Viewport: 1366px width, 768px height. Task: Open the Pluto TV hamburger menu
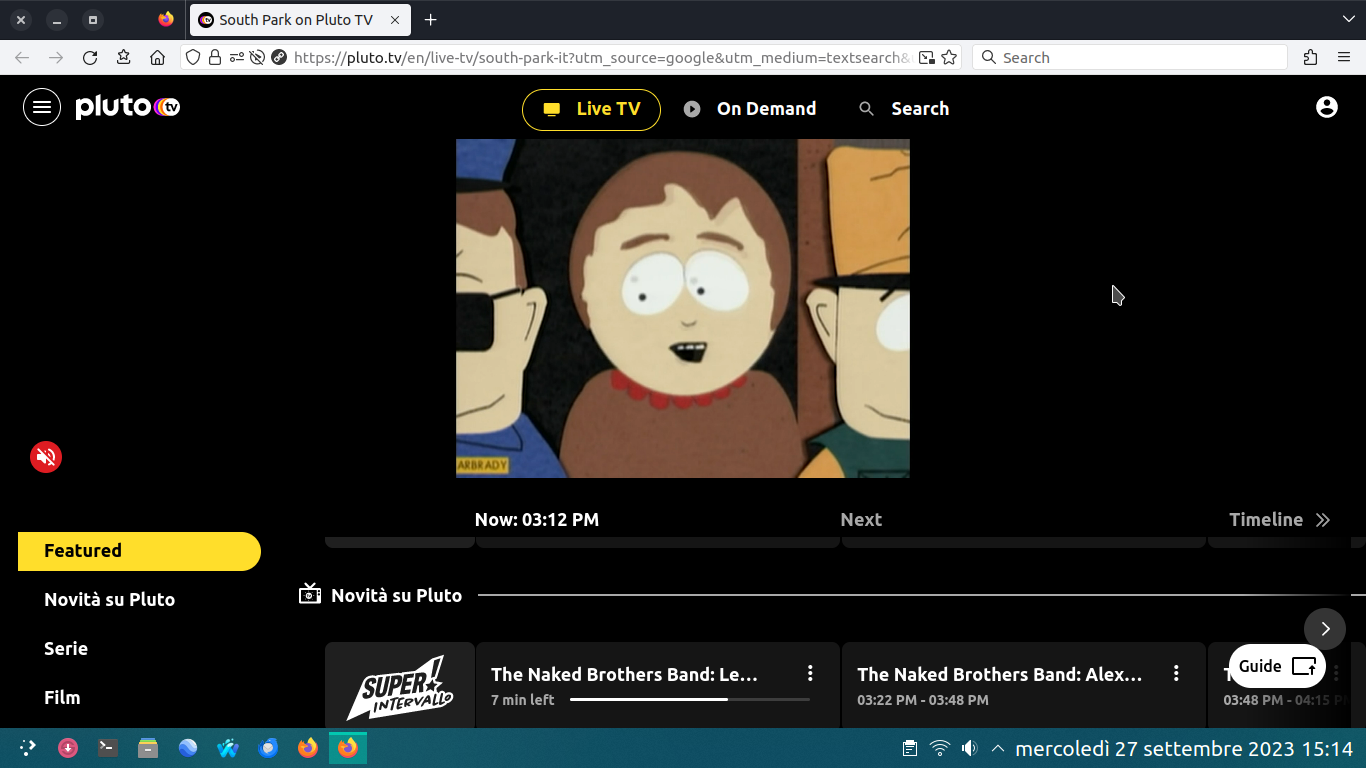[x=42, y=107]
